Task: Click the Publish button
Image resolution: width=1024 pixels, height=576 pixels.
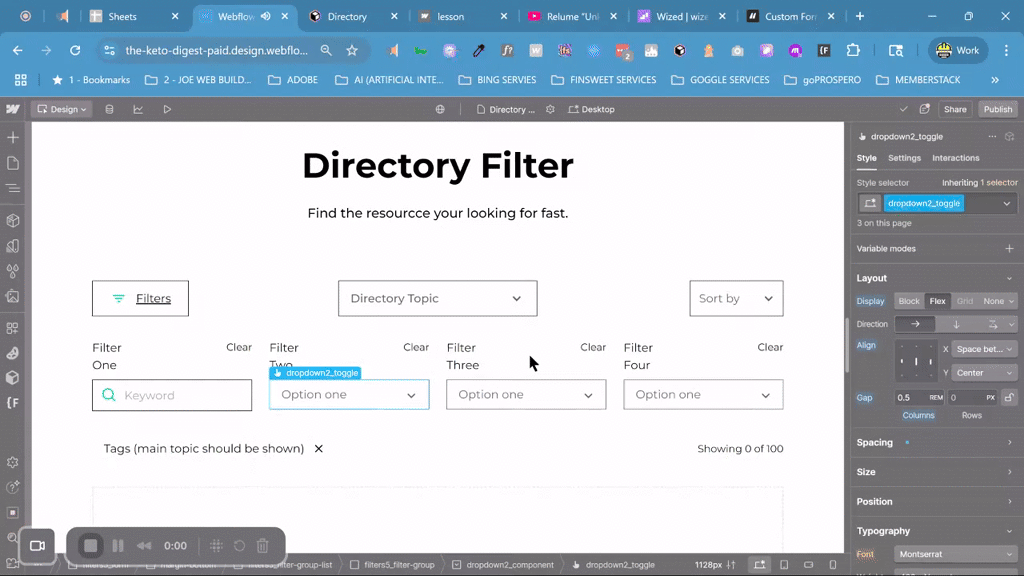Action: (x=997, y=109)
